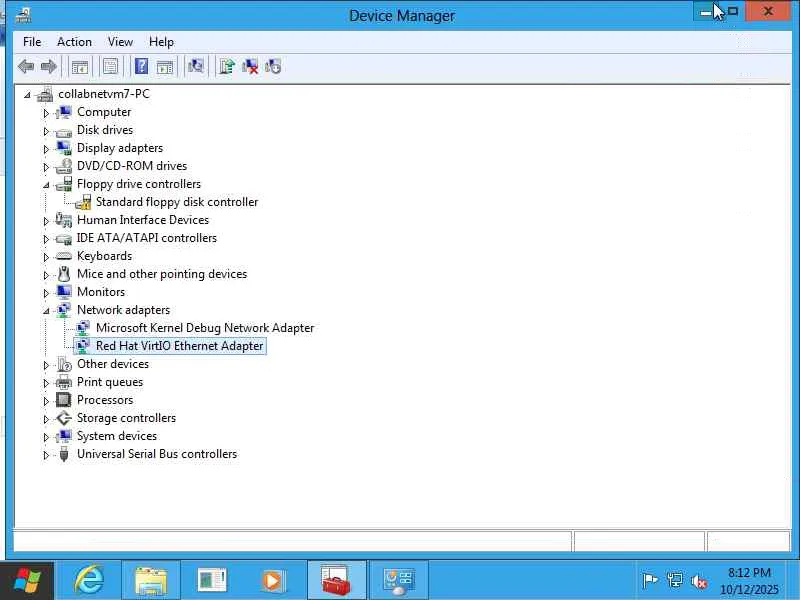Click the Action Center flag tray icon
The height and width of the screenshot is (600, 800).
649,581
